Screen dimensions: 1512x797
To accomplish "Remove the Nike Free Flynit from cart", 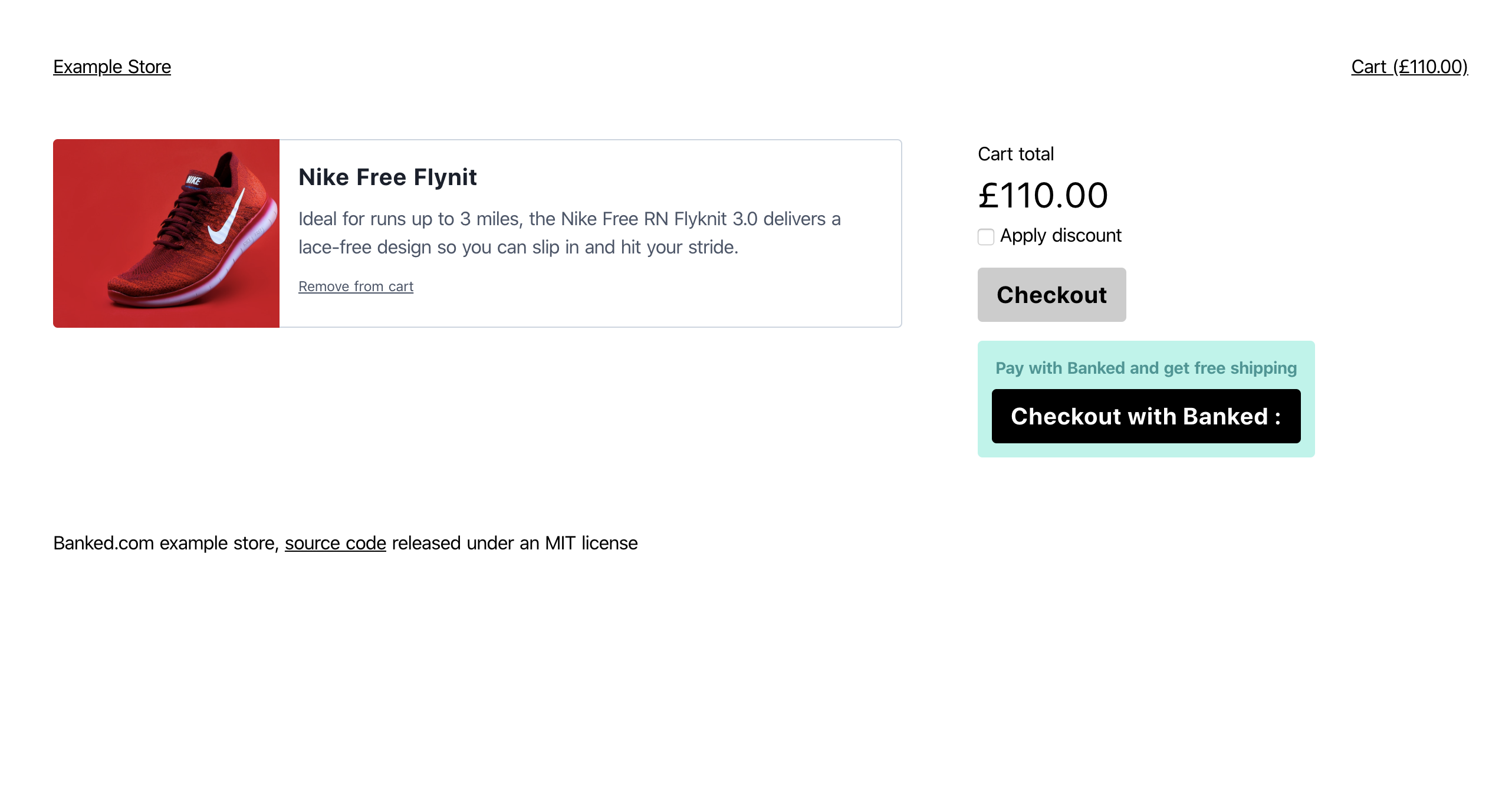I will point(356,286).
